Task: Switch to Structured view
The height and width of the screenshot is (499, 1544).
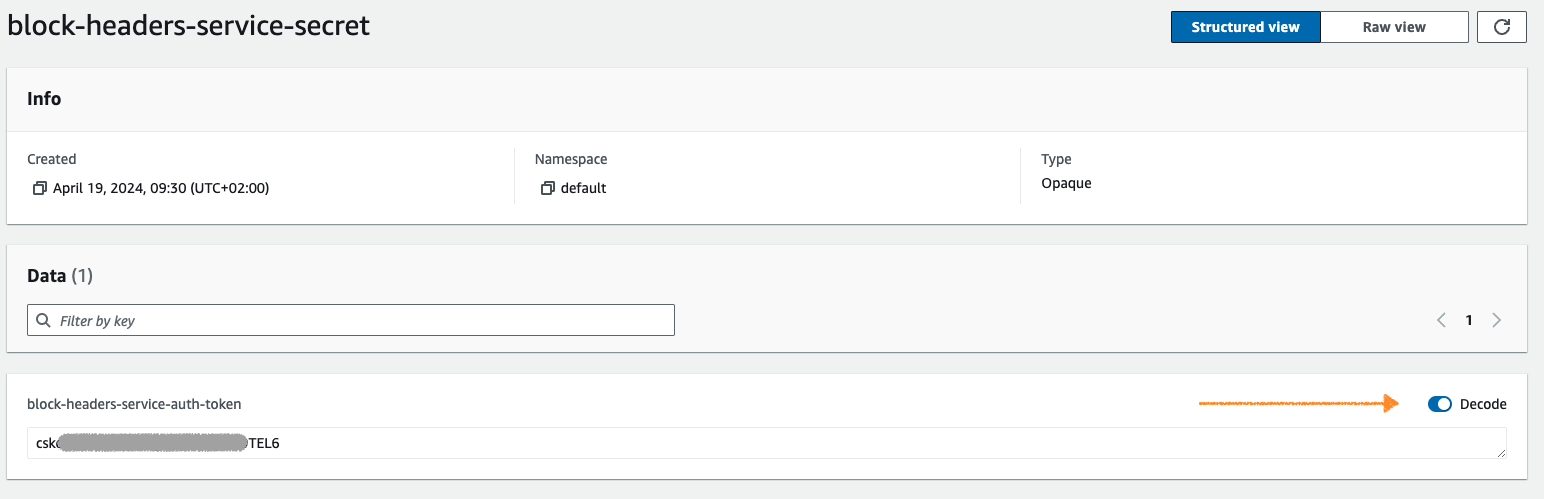Action: 1246,27
